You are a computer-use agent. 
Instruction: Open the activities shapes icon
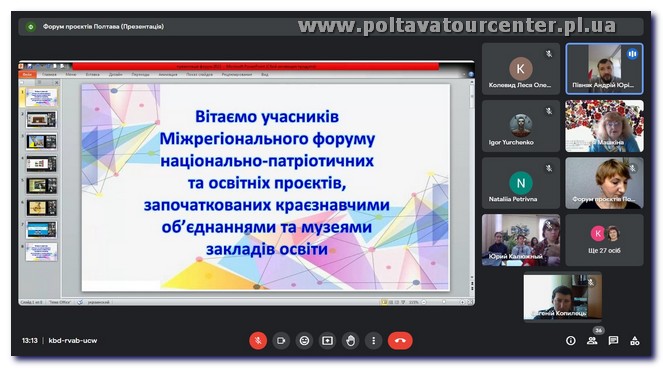click(635, 341)
